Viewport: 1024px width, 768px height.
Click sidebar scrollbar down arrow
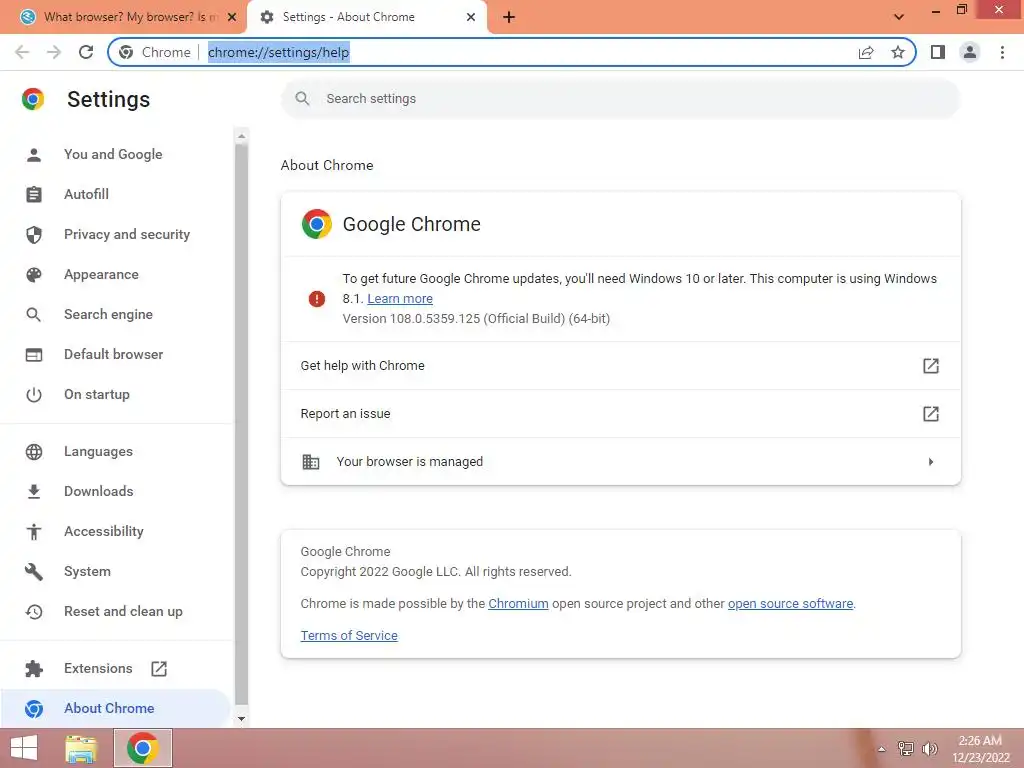click(x=241, y=718)
